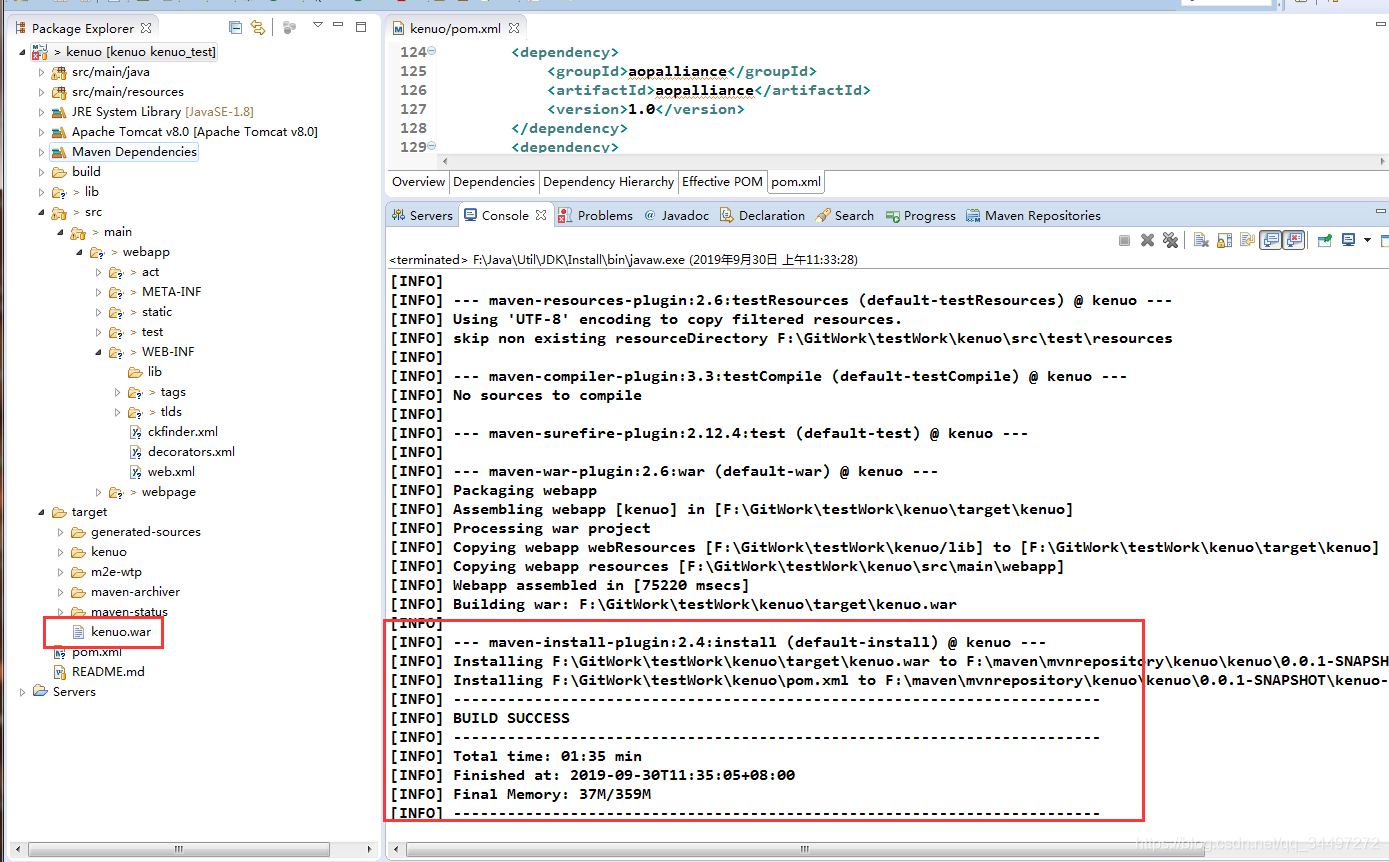Open the Dependency Hierarchy tab
The width and height of the screenshot is (1389, 862).
pos(608,182)
